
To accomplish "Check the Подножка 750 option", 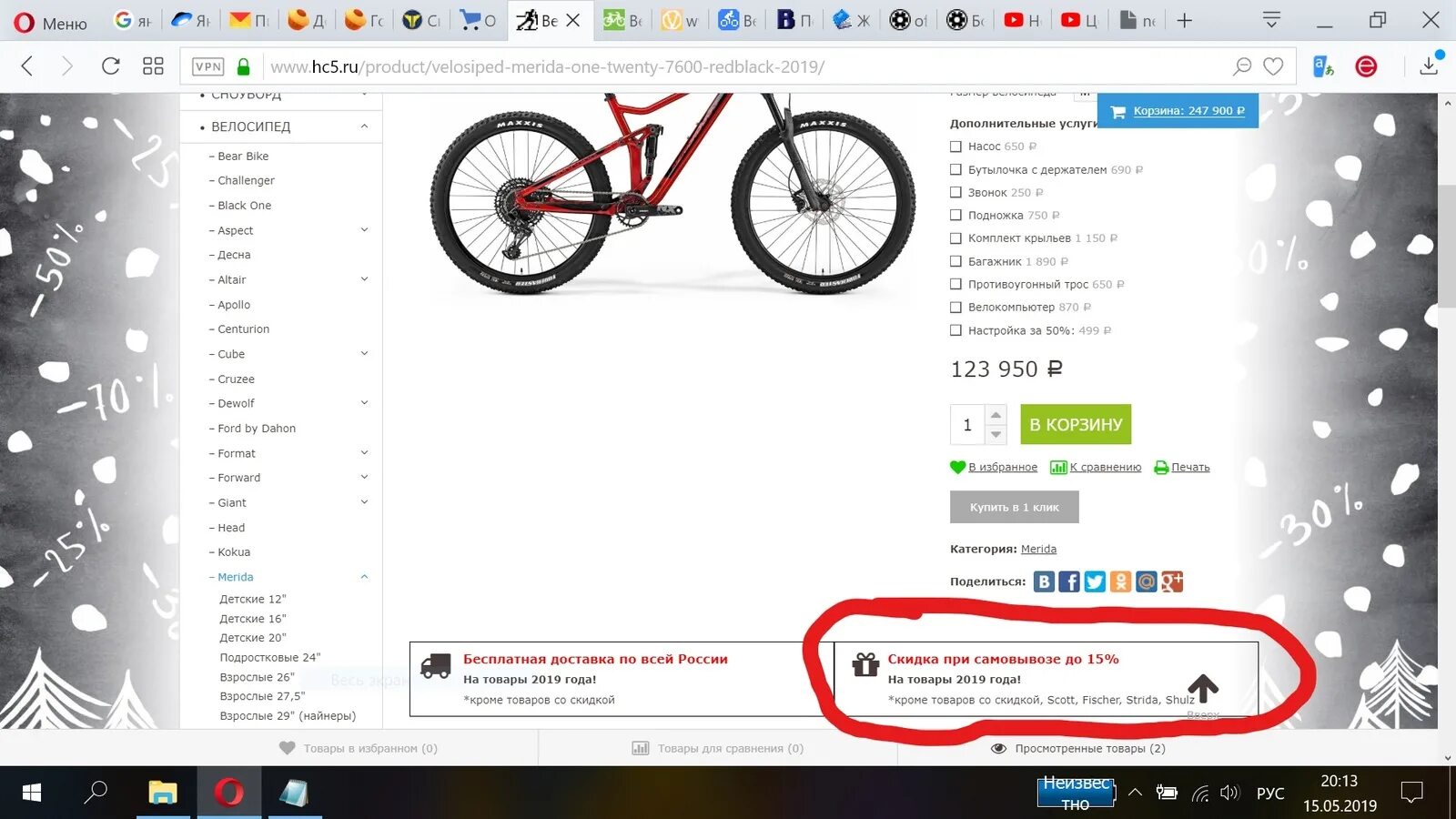I will [955, 215].
